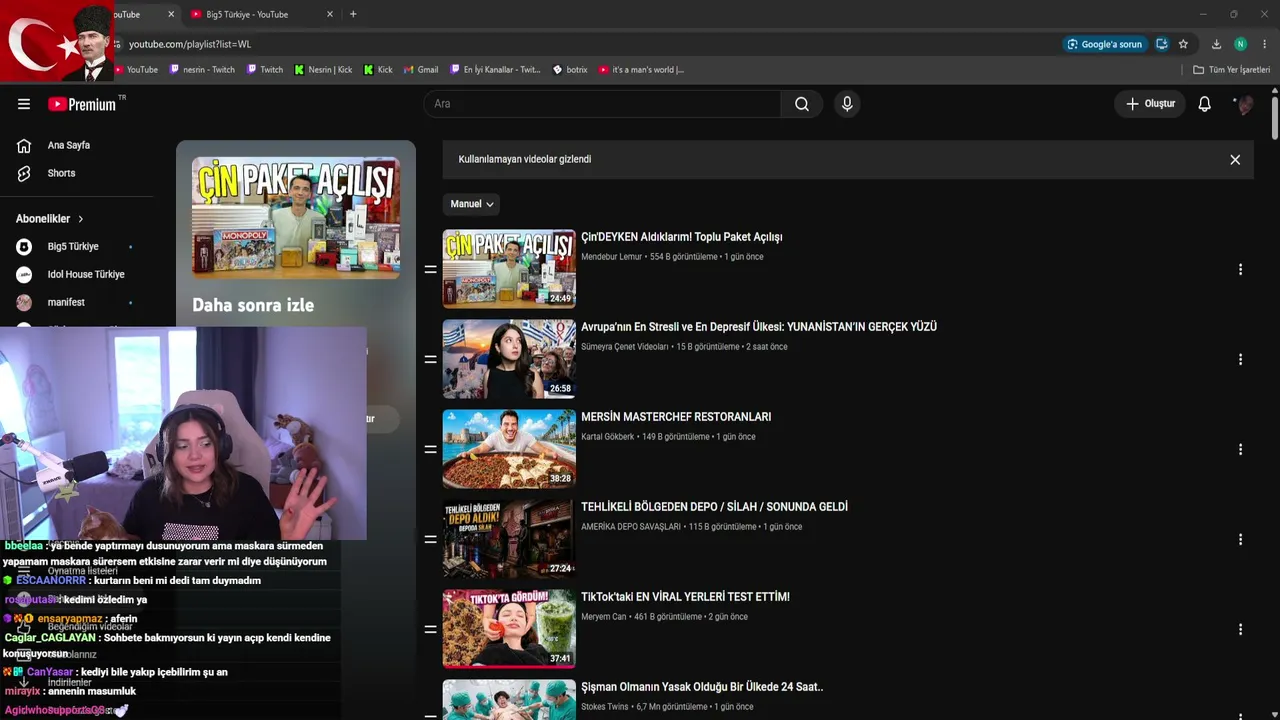Play the TikTok'ta Gördüm thumbnail 37:41
Screen dimensions: 1280x720
[x=509, y=629]
